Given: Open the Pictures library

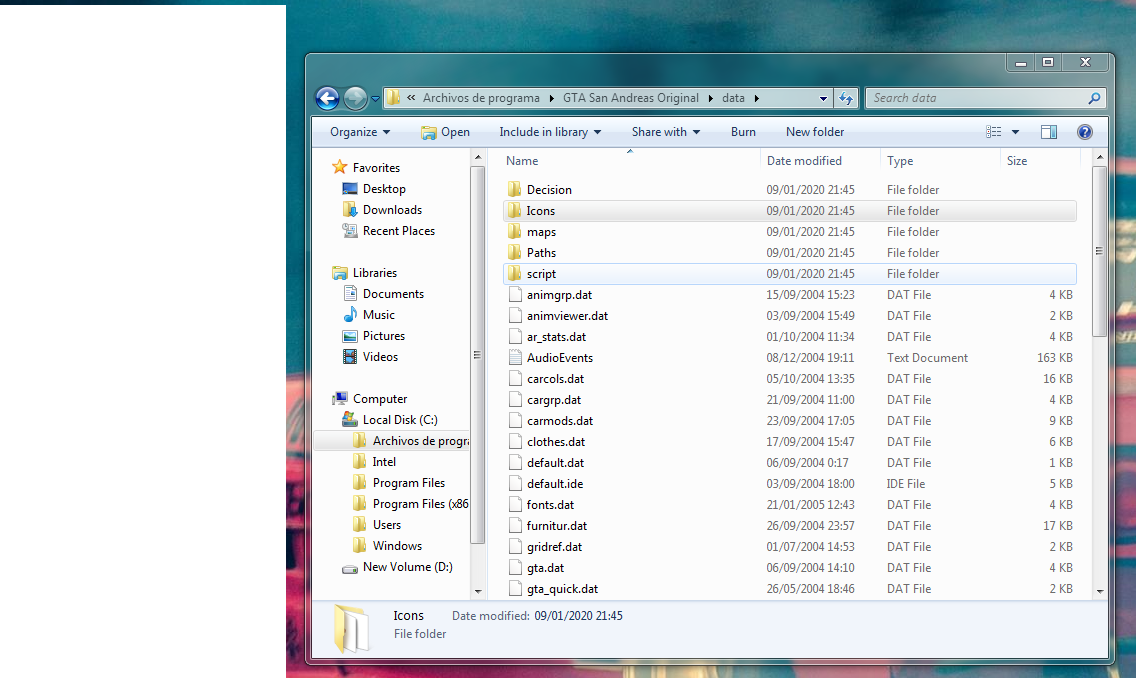Looking at the screenshot, I should pyautogui.click(x=383, y=335).
